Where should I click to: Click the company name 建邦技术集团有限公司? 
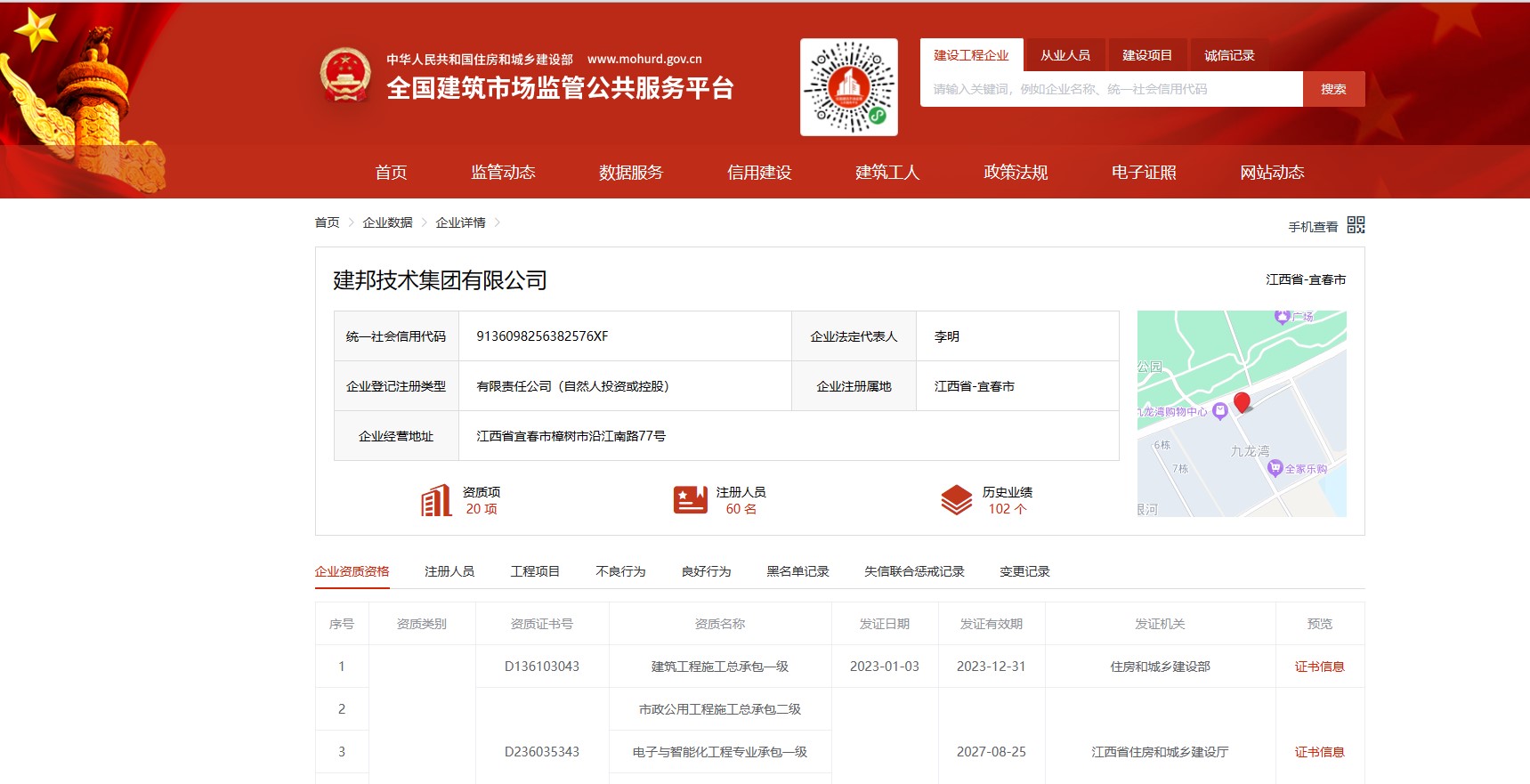click(440, 280)
